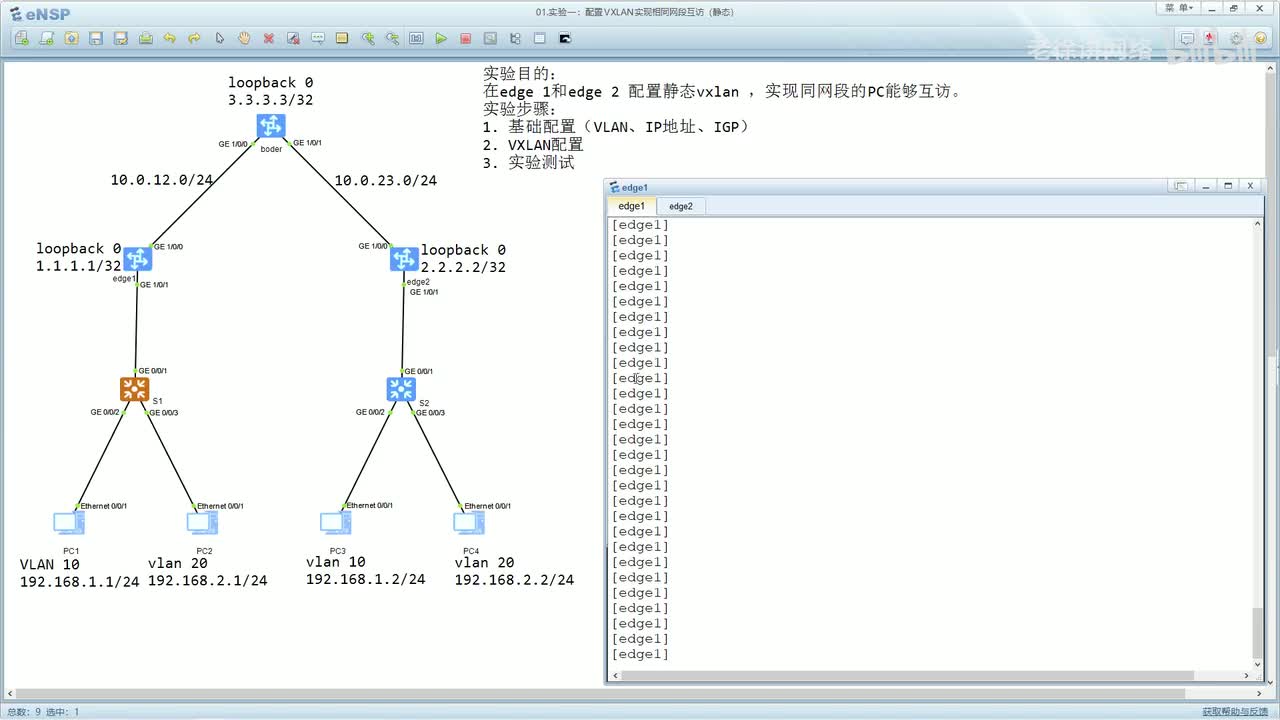The width and height of the screenshot is (1280, 720).
Task: Open the palette tool in toolbar
Action: [x=342, y=39]
